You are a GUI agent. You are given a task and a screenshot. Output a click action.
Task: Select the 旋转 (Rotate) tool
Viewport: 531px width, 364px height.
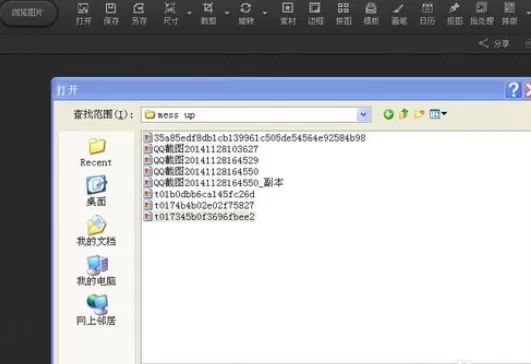point(246,14)
